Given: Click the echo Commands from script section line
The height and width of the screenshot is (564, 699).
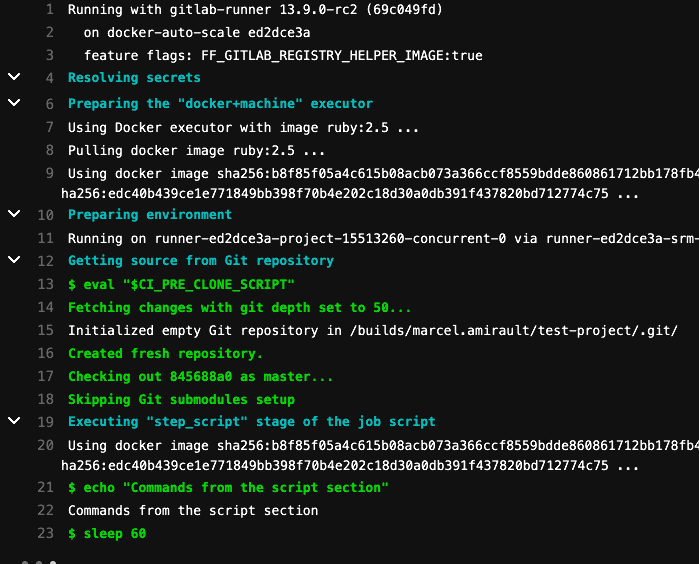Looking at the screenshot, I should pos(228,487).
